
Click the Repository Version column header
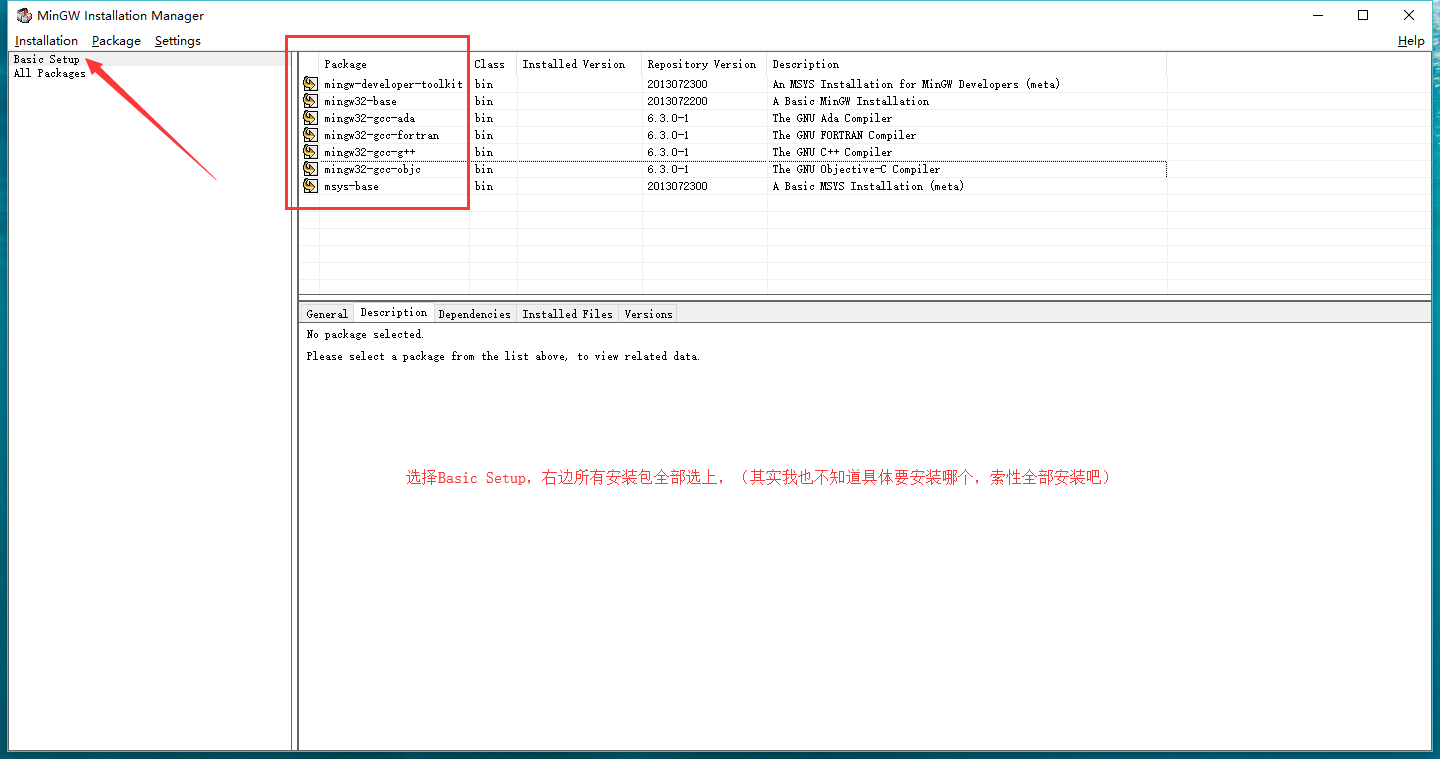(x=704, y=64)
